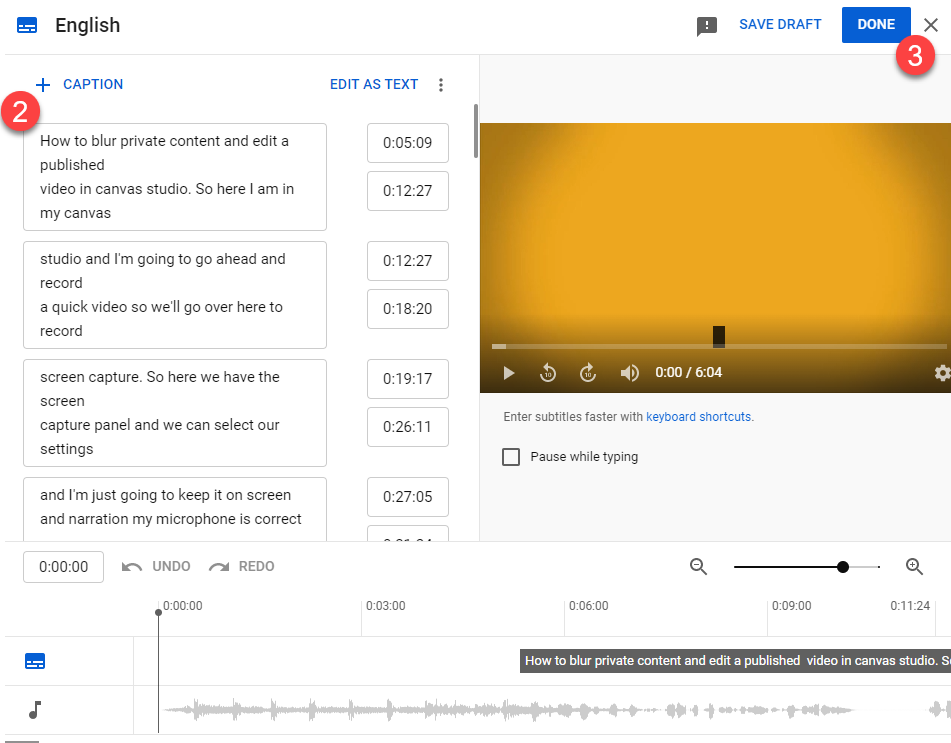This screenshot has width=951, height=743.
Task: Click the 0:19:17 start time field
Action: pos(408,379)
